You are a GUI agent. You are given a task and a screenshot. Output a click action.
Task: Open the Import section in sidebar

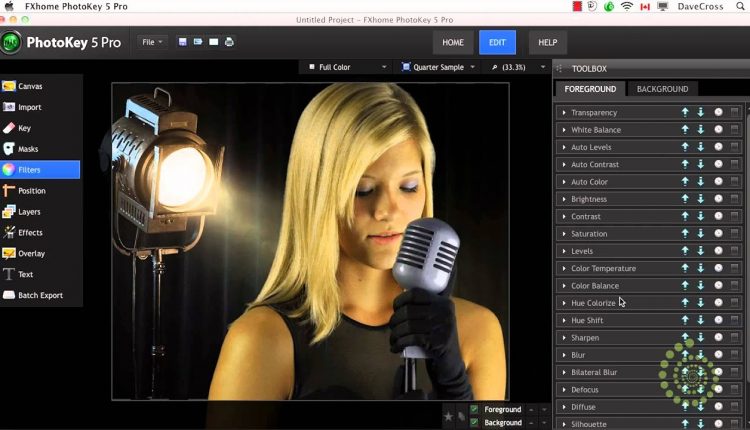click(40, 107)
